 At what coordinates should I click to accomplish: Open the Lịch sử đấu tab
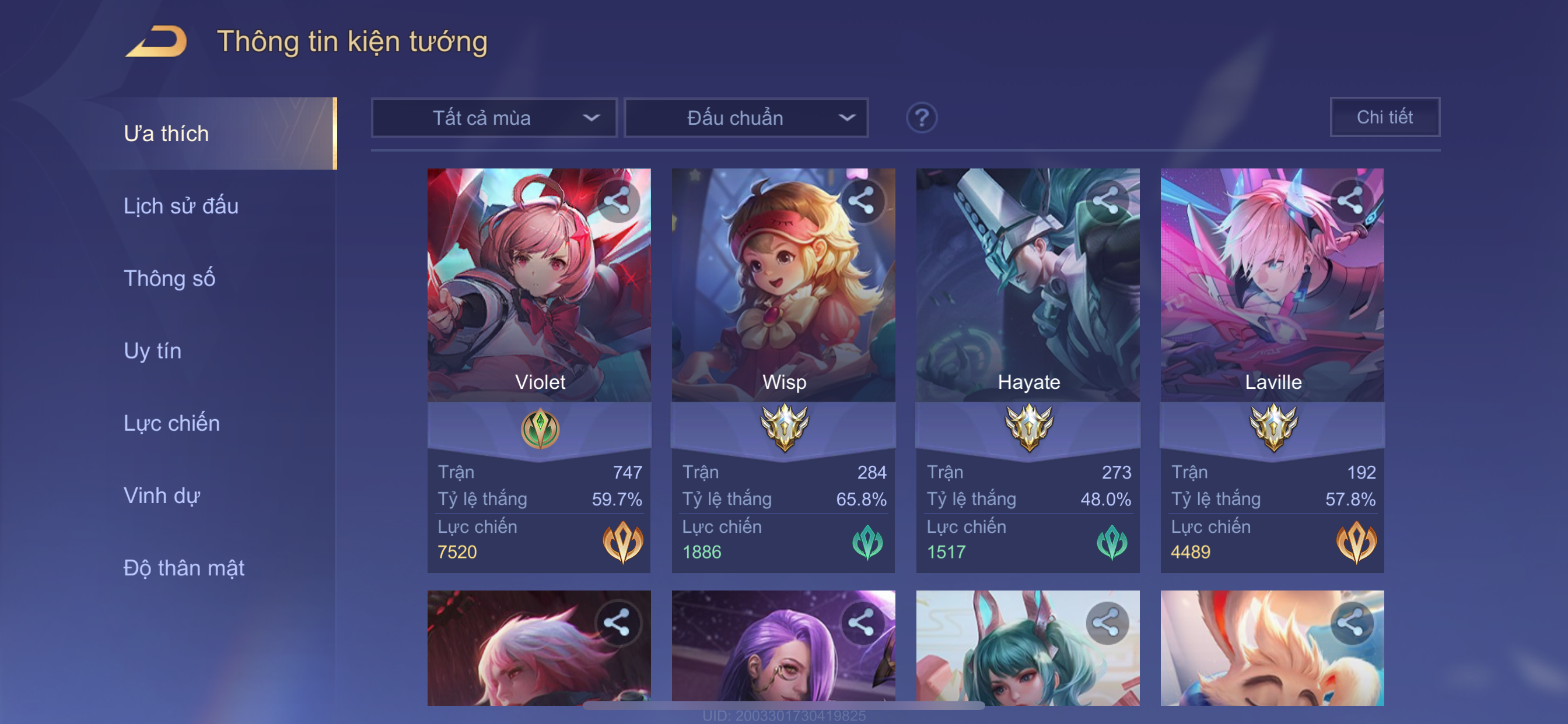pyautogui.click(x=181, y=206)
